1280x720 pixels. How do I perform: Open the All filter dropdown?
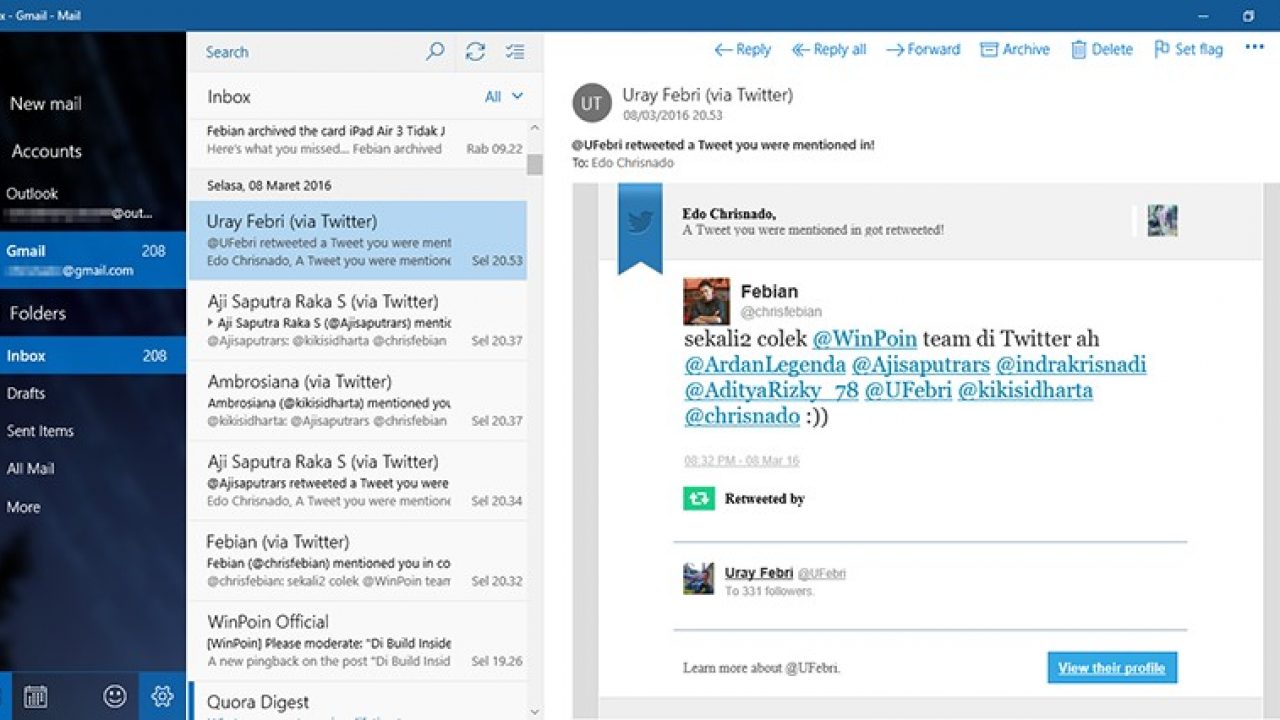[504, 97]
